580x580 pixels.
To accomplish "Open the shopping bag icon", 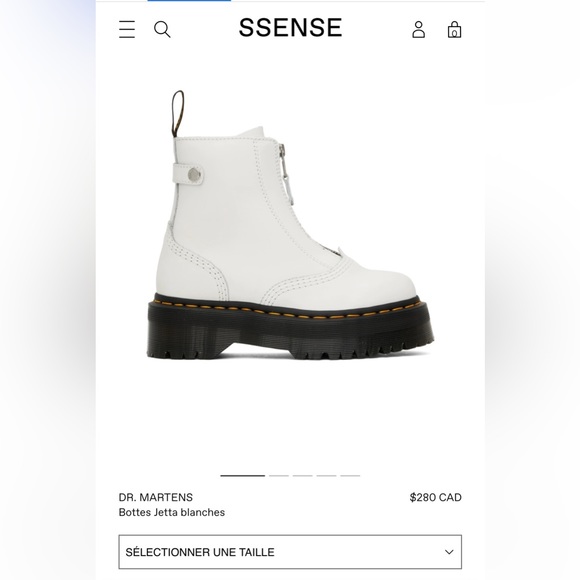I will (x=454, y=29).
